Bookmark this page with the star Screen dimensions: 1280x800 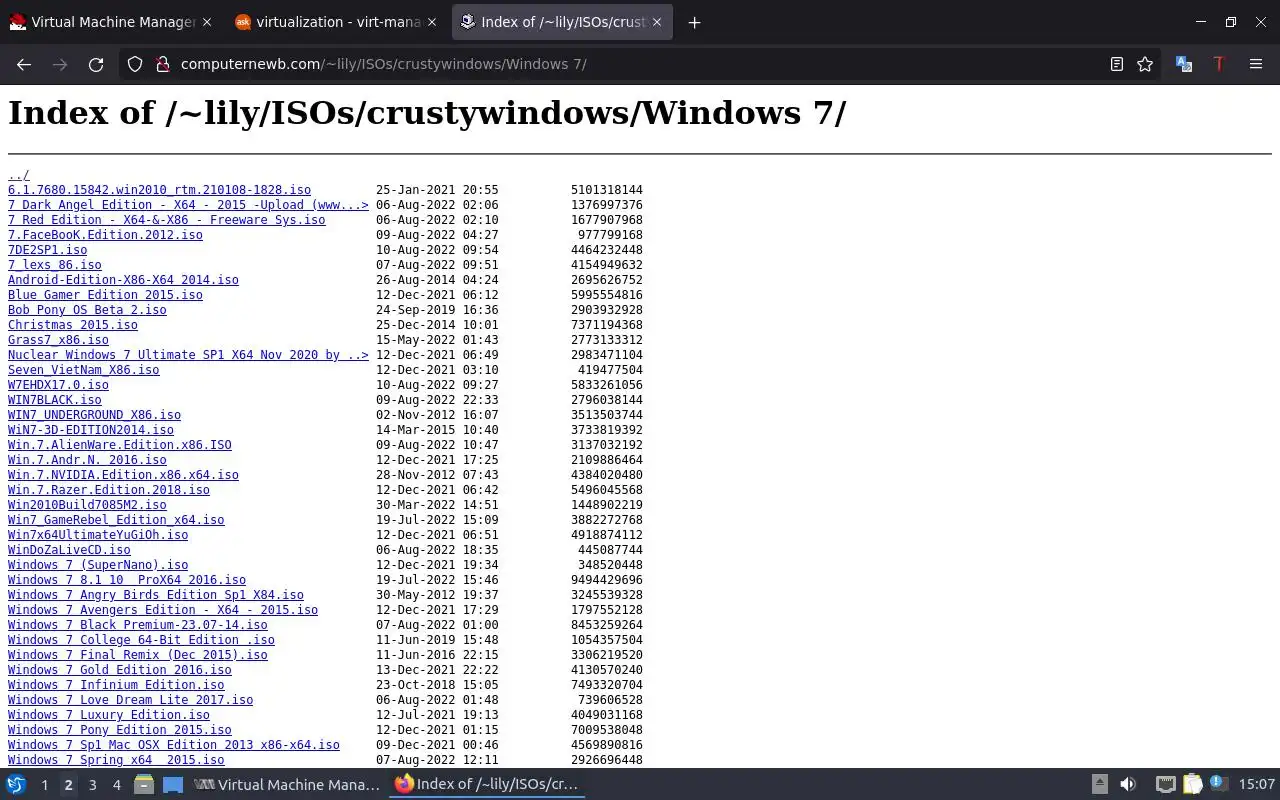pyautogui.click(x=1145, y=64)
